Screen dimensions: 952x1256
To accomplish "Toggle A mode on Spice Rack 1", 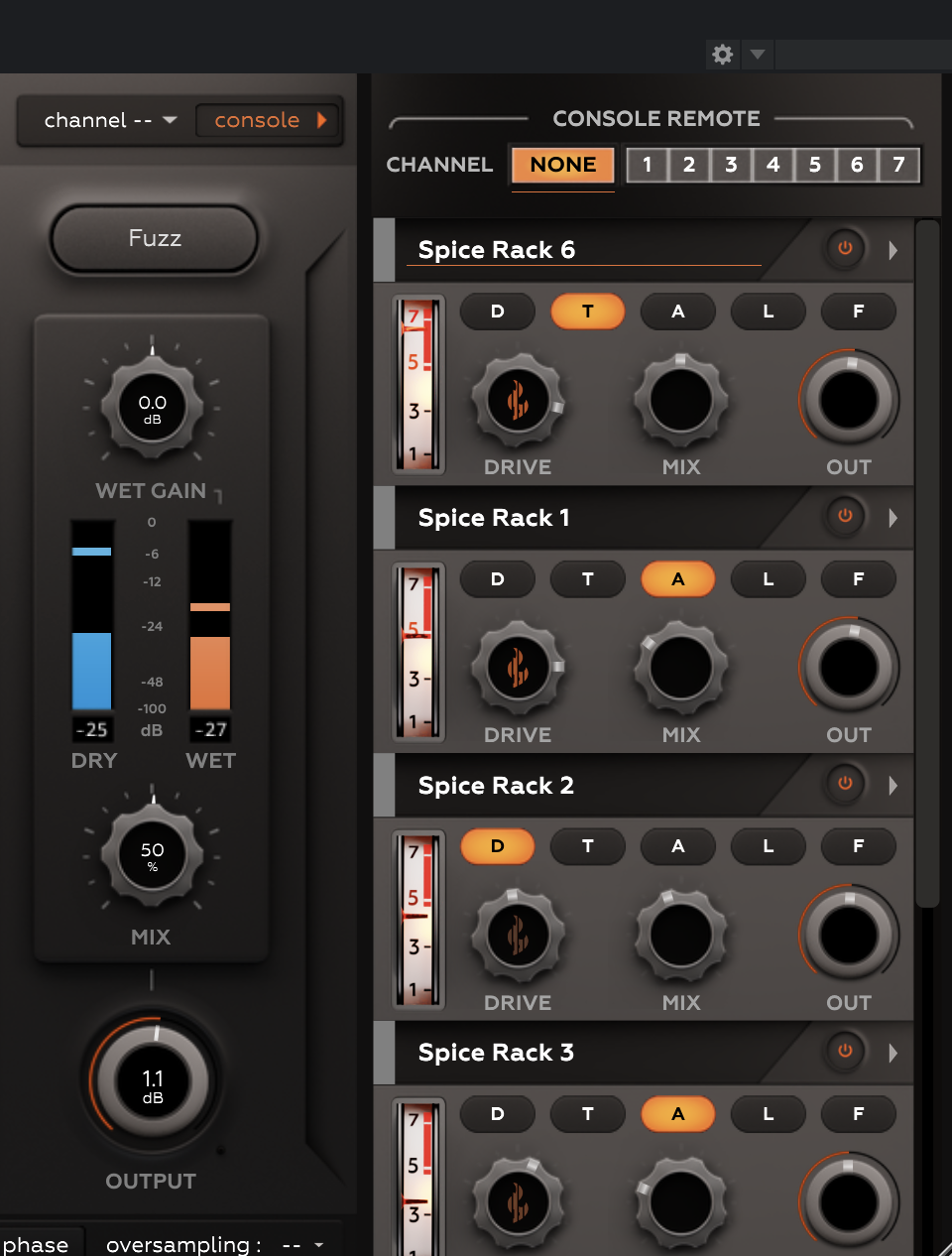I will pos(678,579).
